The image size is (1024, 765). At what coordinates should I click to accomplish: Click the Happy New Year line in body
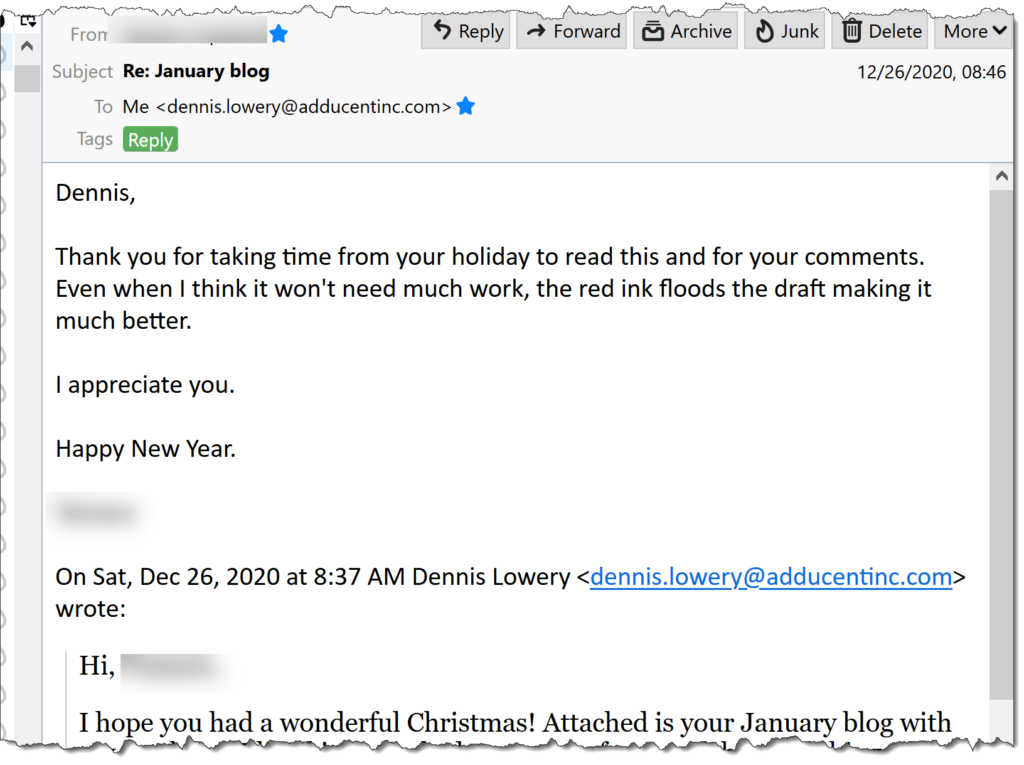[x=146, y=449]
